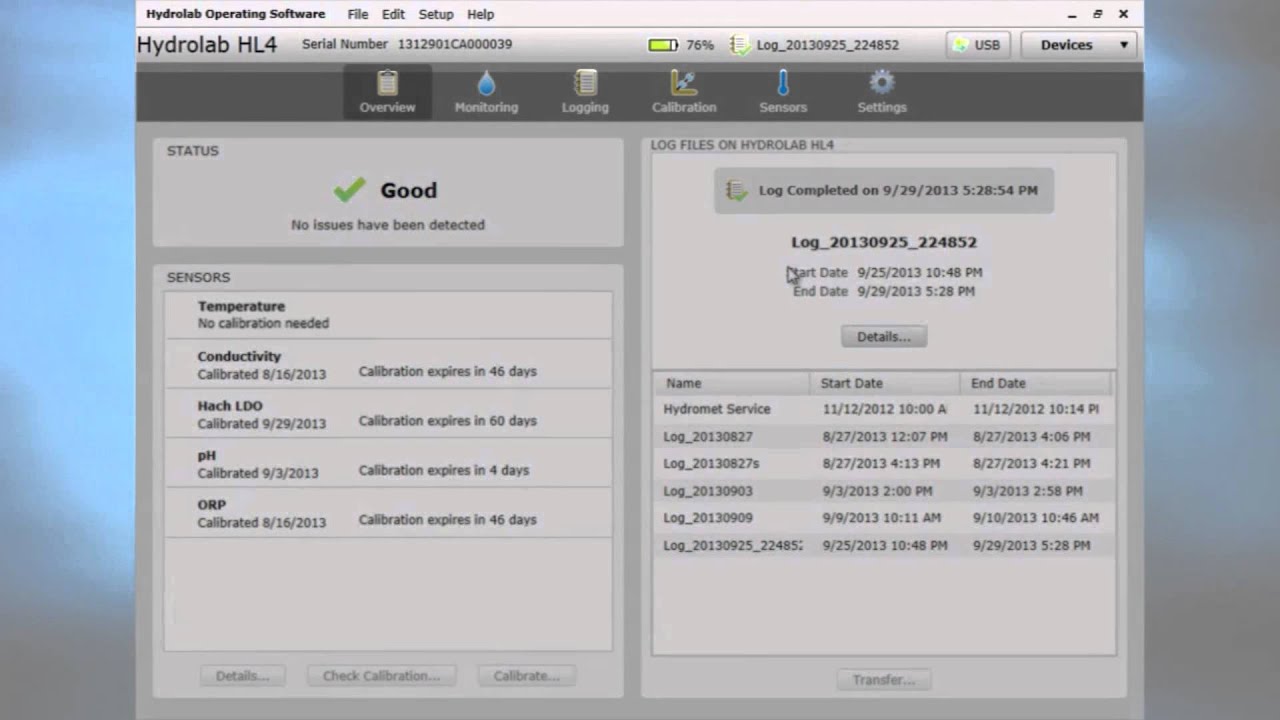Viewport: 1280px width, 720px height.
Task: Open the Sensors thermometer icon
Action: coord(783,82)
